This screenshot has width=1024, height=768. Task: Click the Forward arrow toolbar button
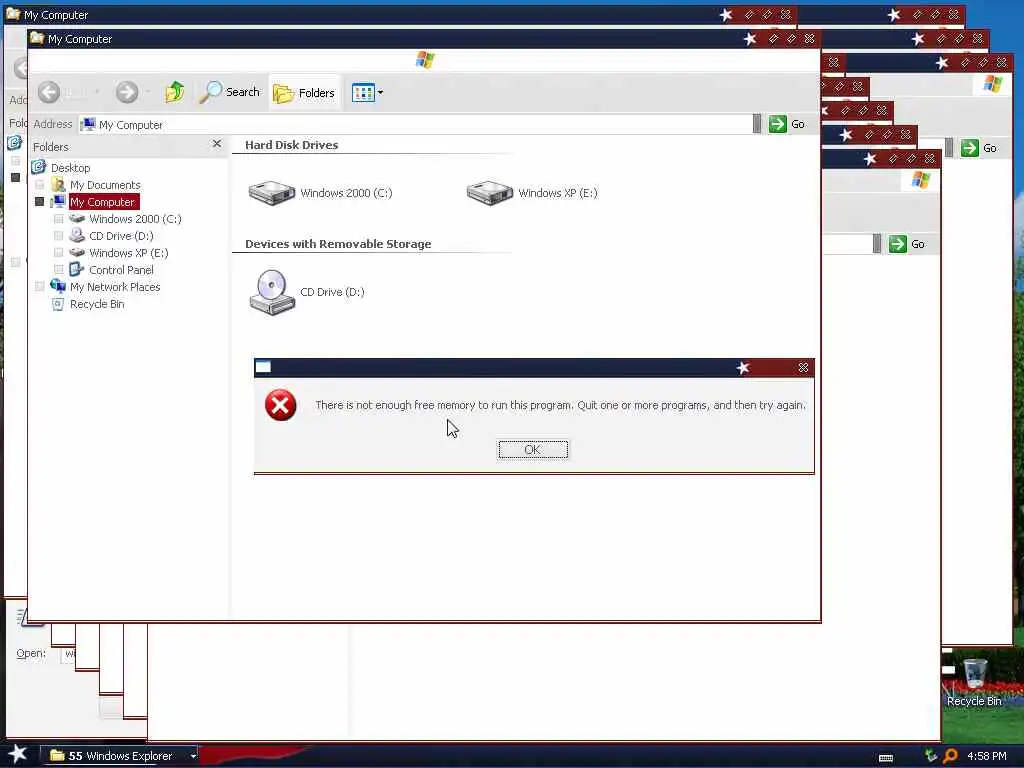coord(127,92)
